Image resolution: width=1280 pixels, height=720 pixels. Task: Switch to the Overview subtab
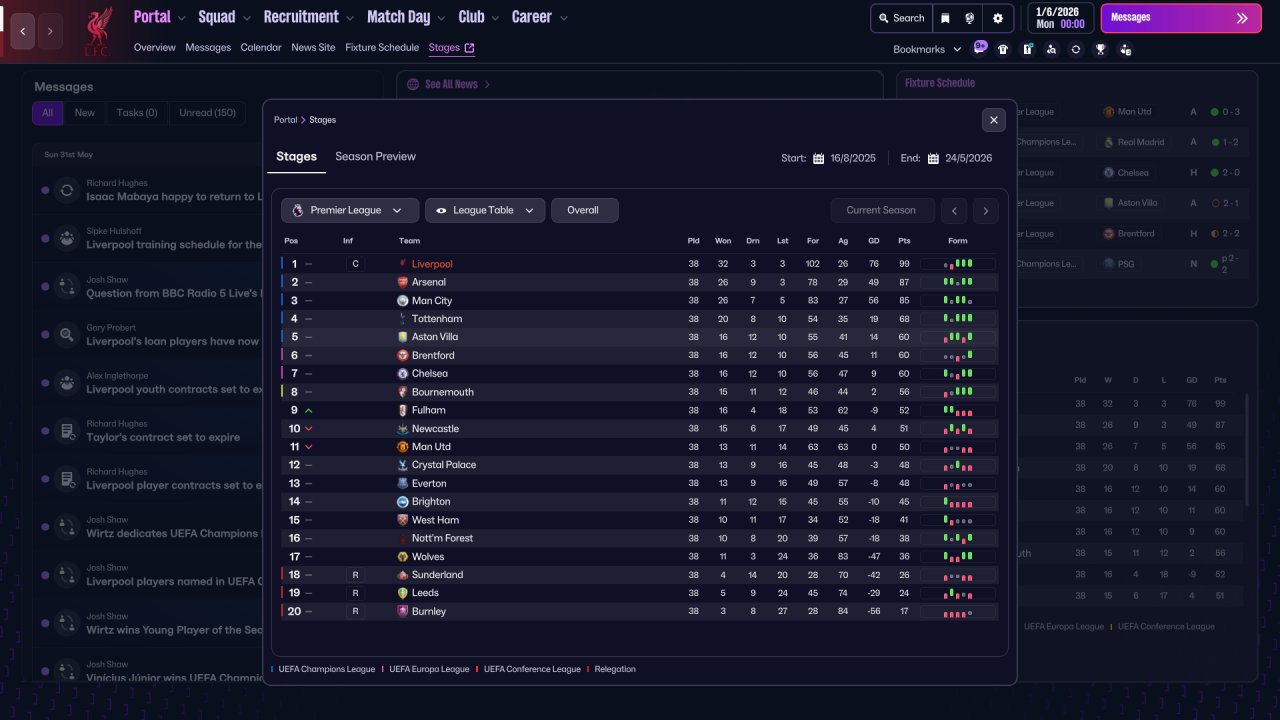tap(154, 47)
